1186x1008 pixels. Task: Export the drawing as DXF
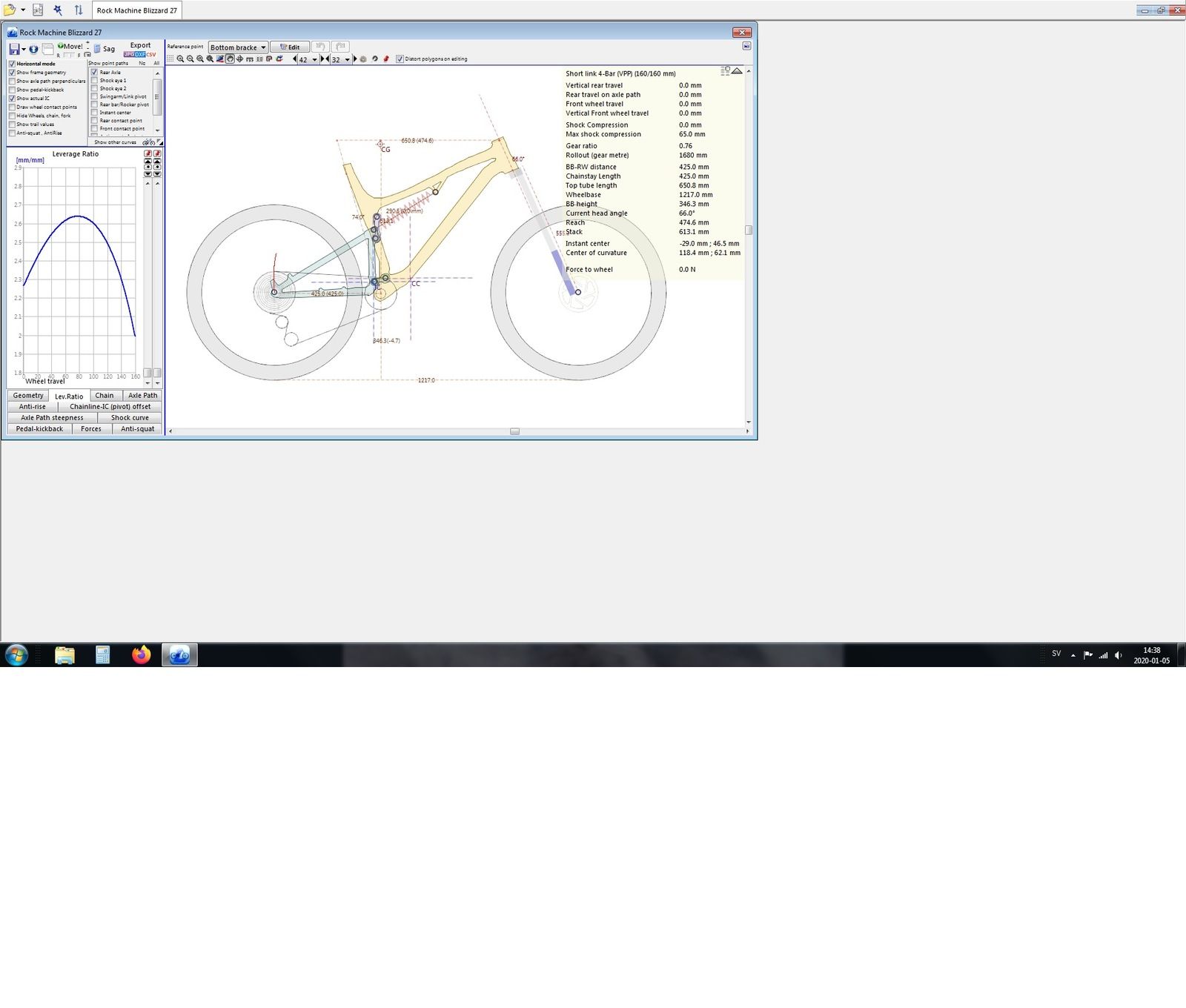click(x=140, y=54)
